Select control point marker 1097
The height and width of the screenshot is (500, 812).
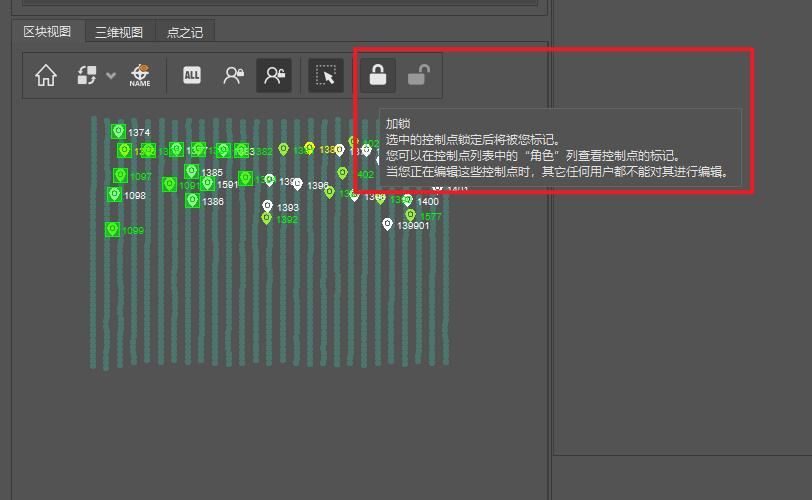pos(120,175)
